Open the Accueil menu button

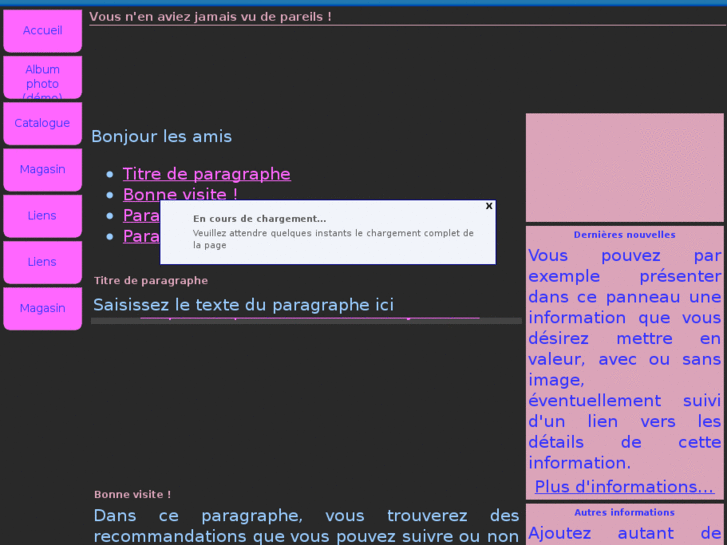pyautogui.click(x=43, y=31)
